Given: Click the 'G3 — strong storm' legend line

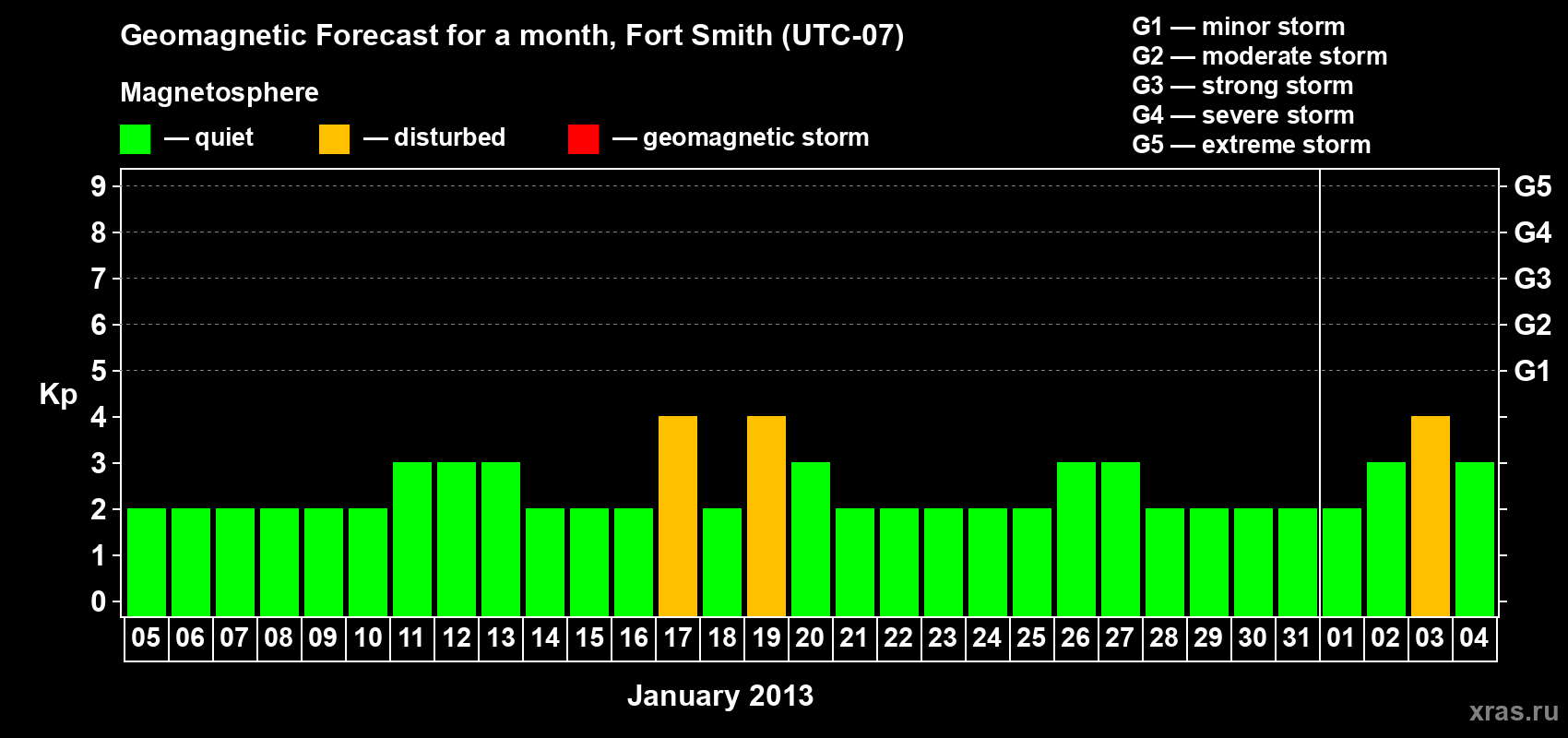Looking at the screenshot, I should pyautogui.click(x=1242, y=86).
